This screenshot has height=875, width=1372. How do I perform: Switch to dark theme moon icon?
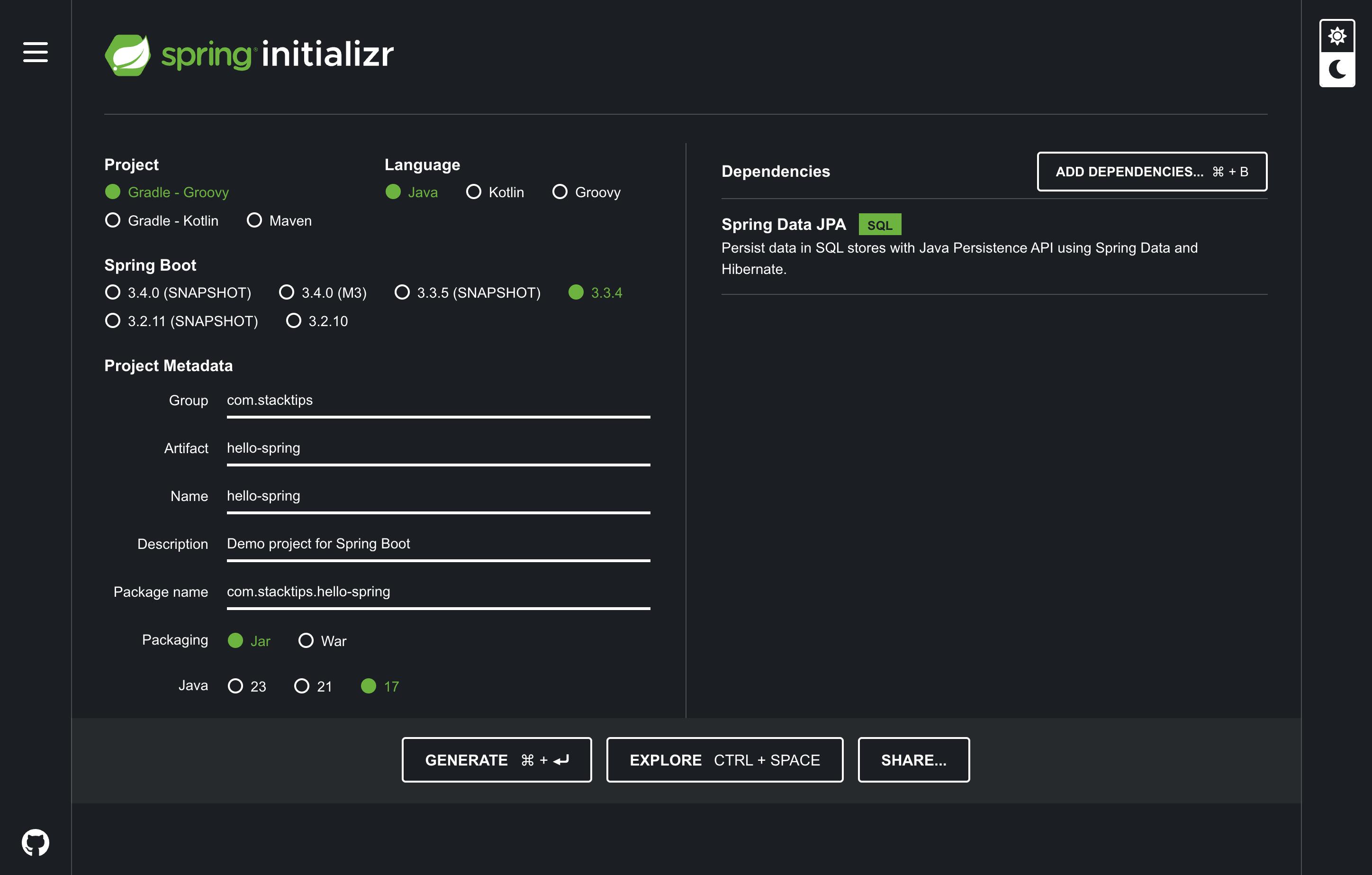pos(1336,69)
